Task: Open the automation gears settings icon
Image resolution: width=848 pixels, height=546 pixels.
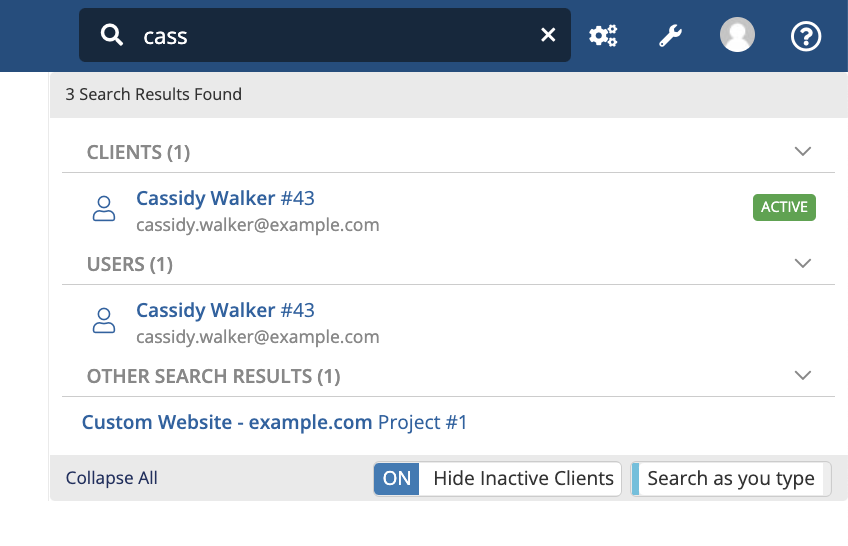Action: [603, 36]
